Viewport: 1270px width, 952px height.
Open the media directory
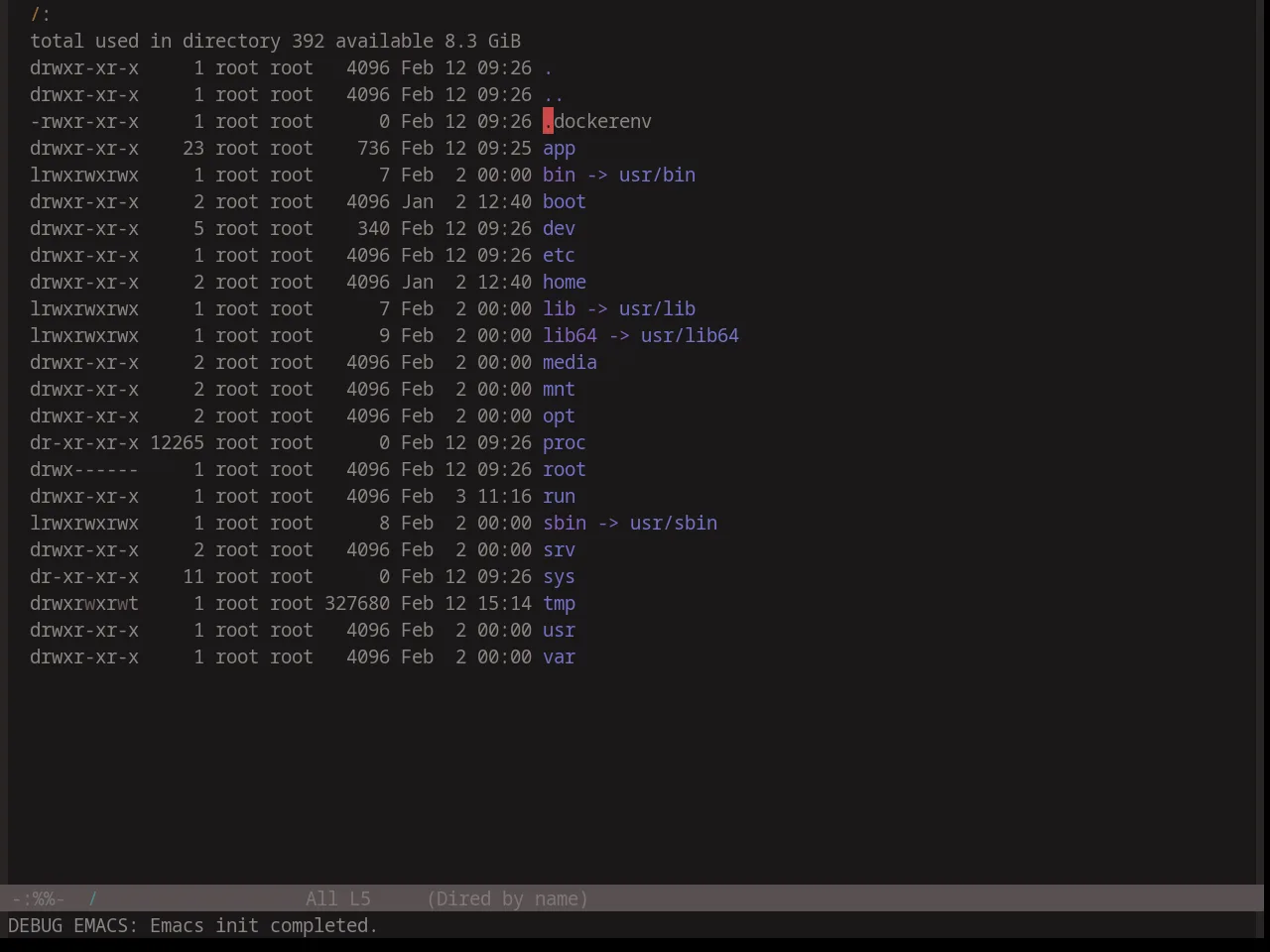point(570,362)
